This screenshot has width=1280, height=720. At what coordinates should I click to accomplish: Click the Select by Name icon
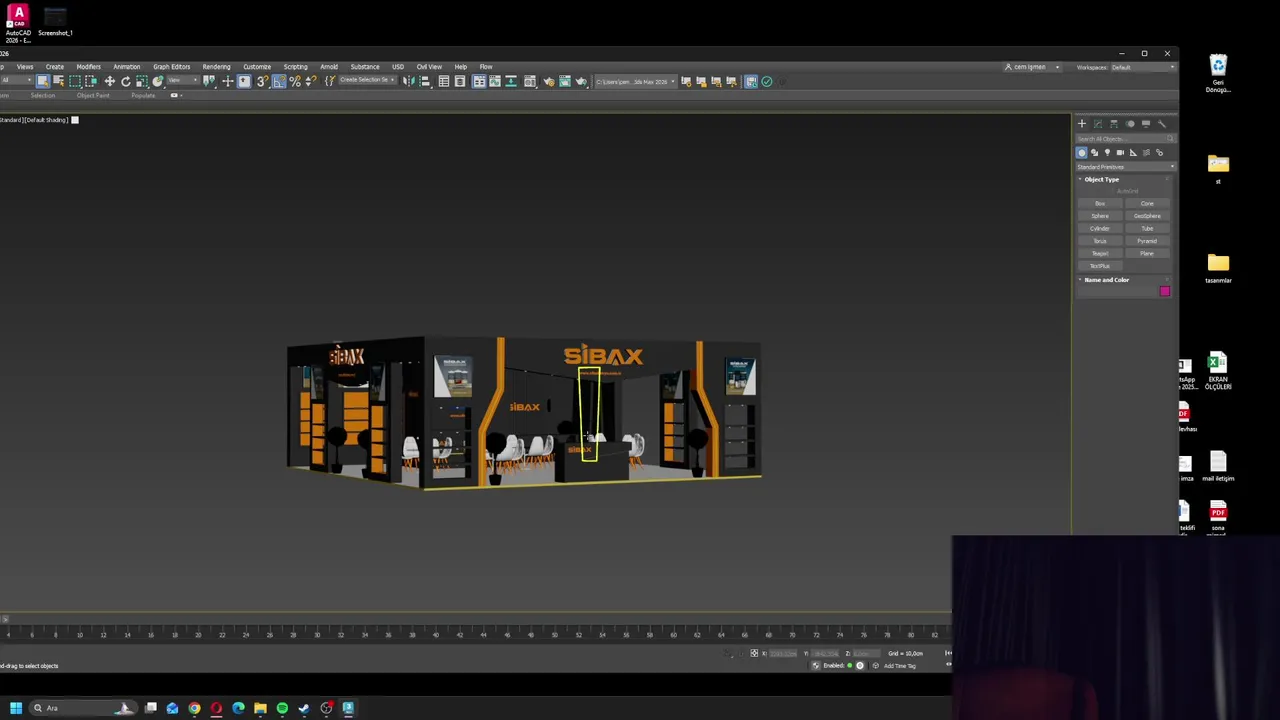[x=58, y=82]
